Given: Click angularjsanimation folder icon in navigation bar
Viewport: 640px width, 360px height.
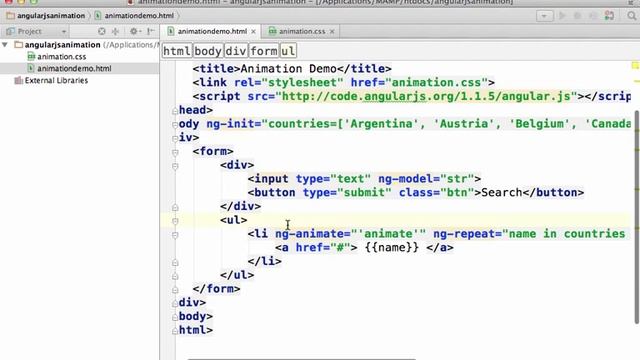Looking at the screenshot, I should 11,16.
